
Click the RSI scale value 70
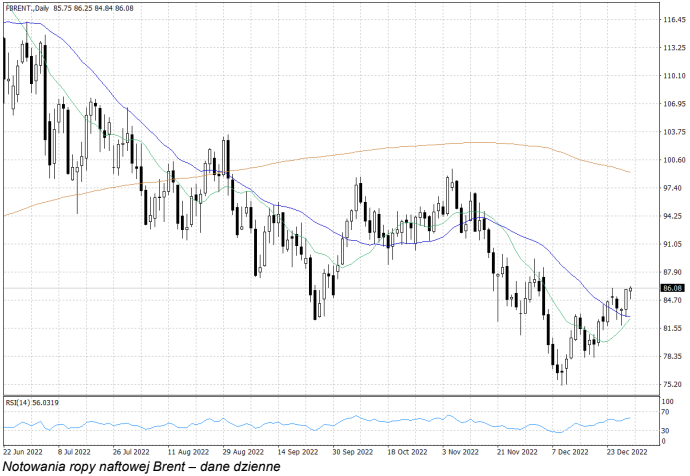pos(666,411)
